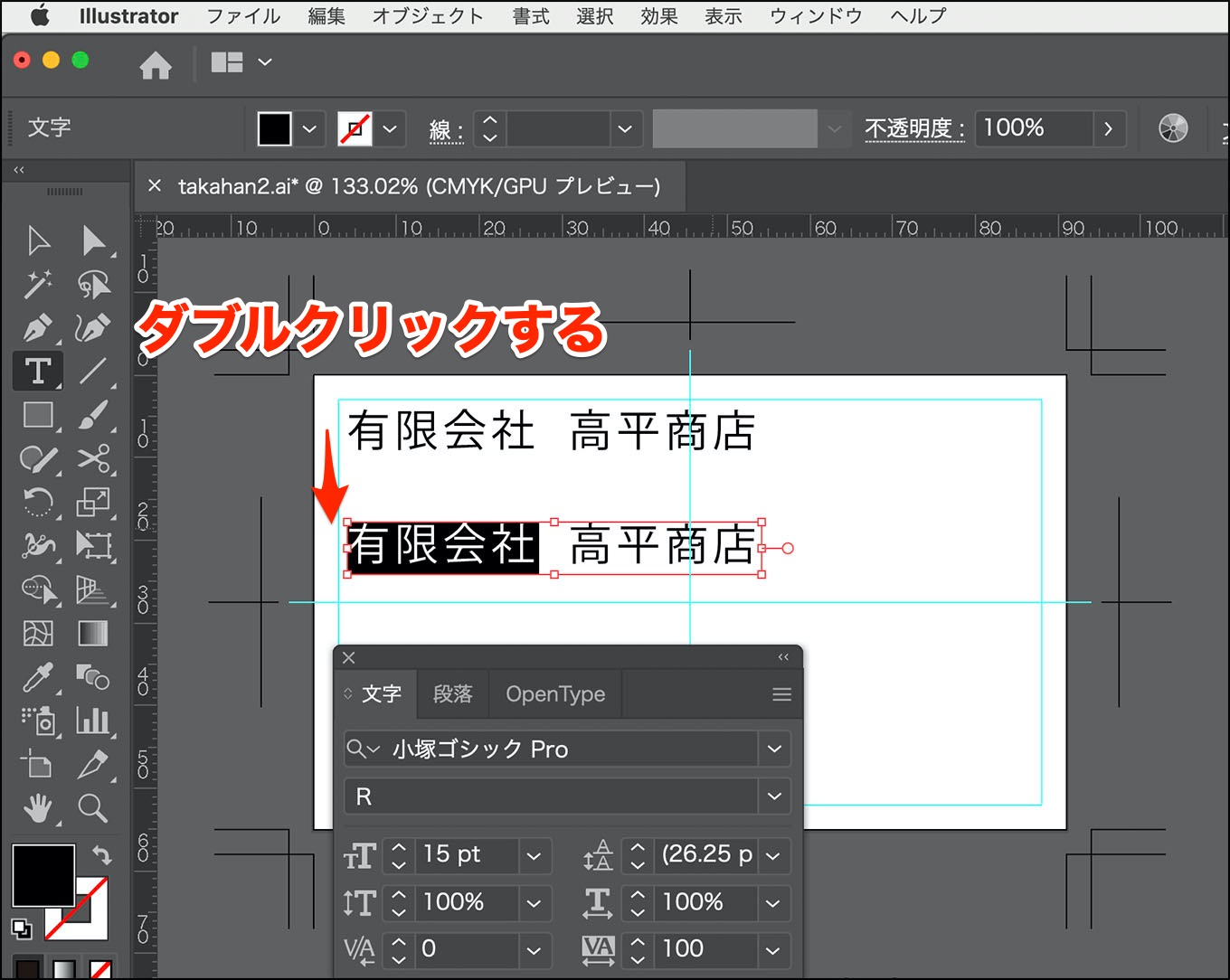Select the Hand tool
This screenshot has height=980, width=1230.
tap(38, 807)
